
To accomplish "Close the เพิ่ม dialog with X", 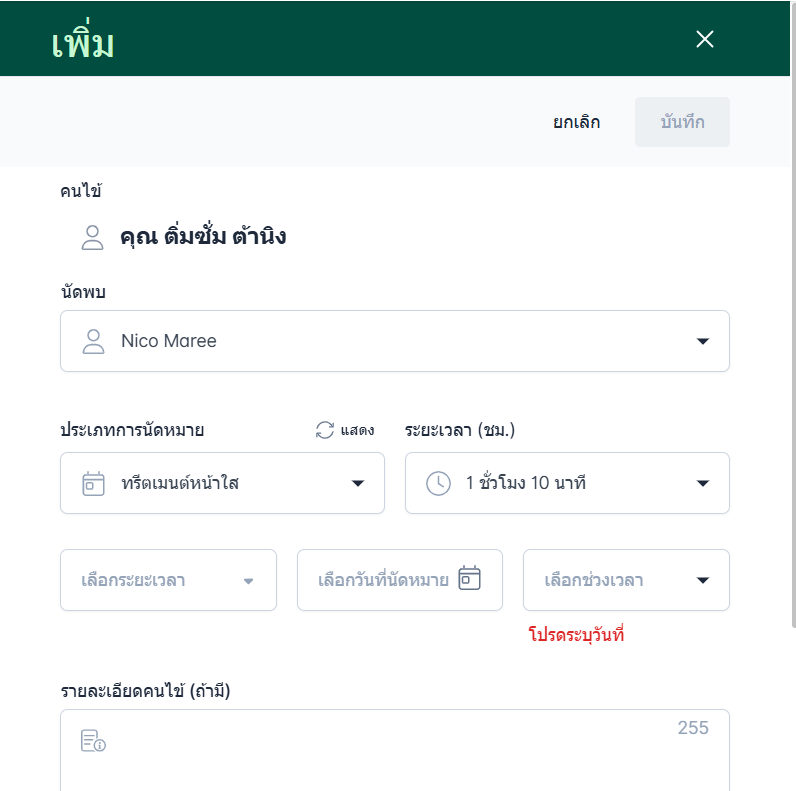I will click(705, 39).
